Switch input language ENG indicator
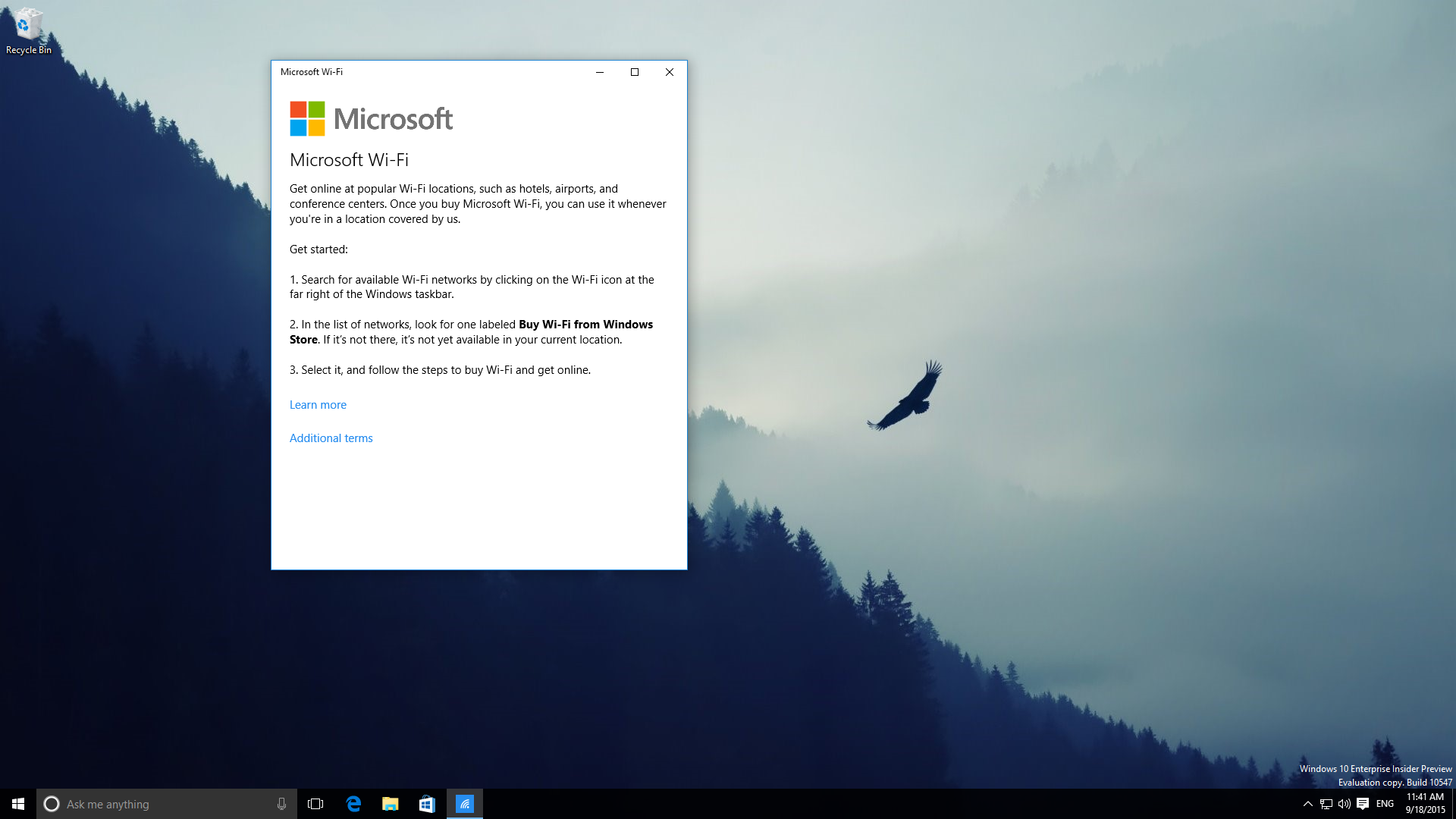Screen dimensions: 1456x819 1385,804
